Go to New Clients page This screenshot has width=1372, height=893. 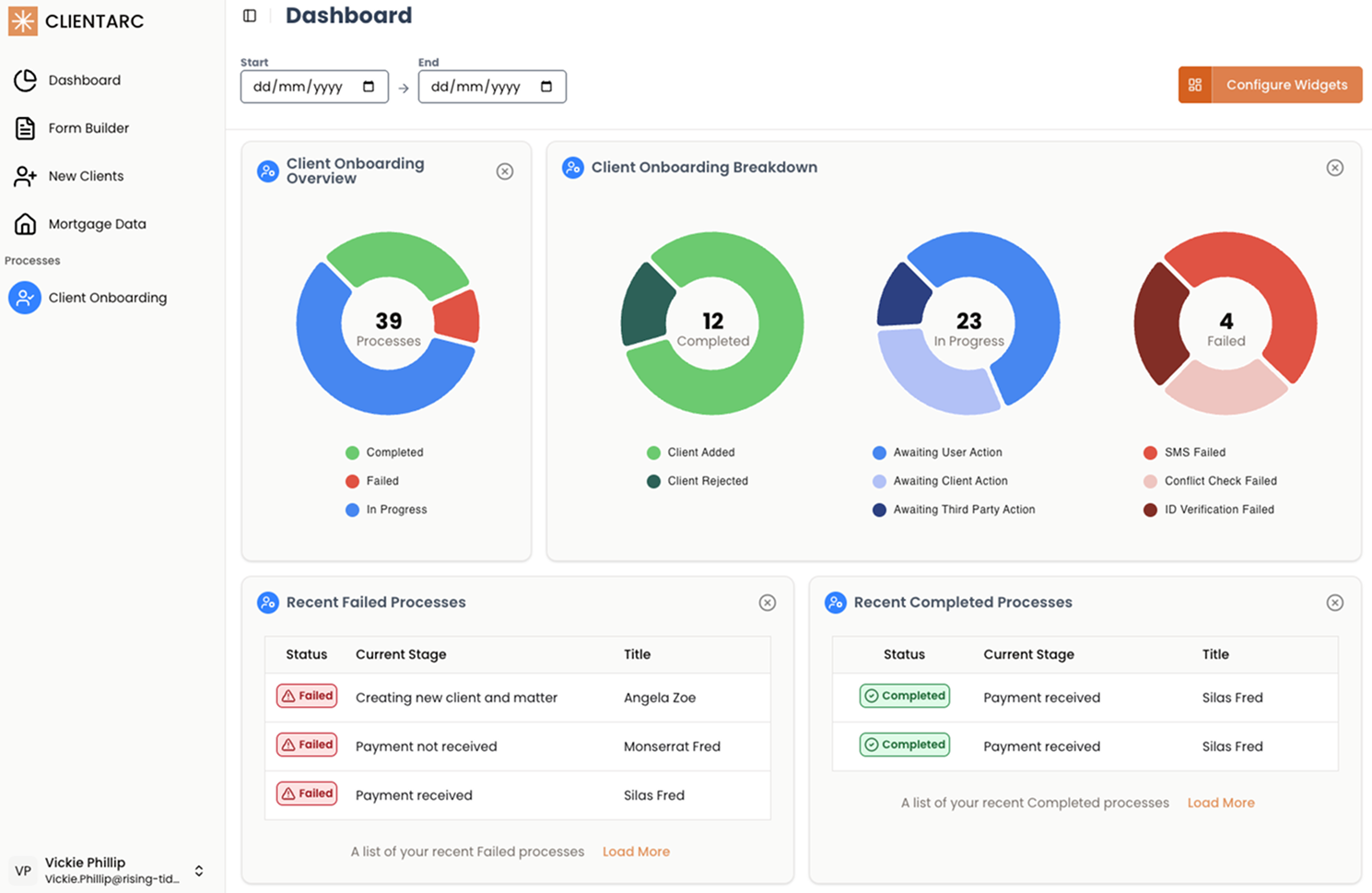coord(85,176)
